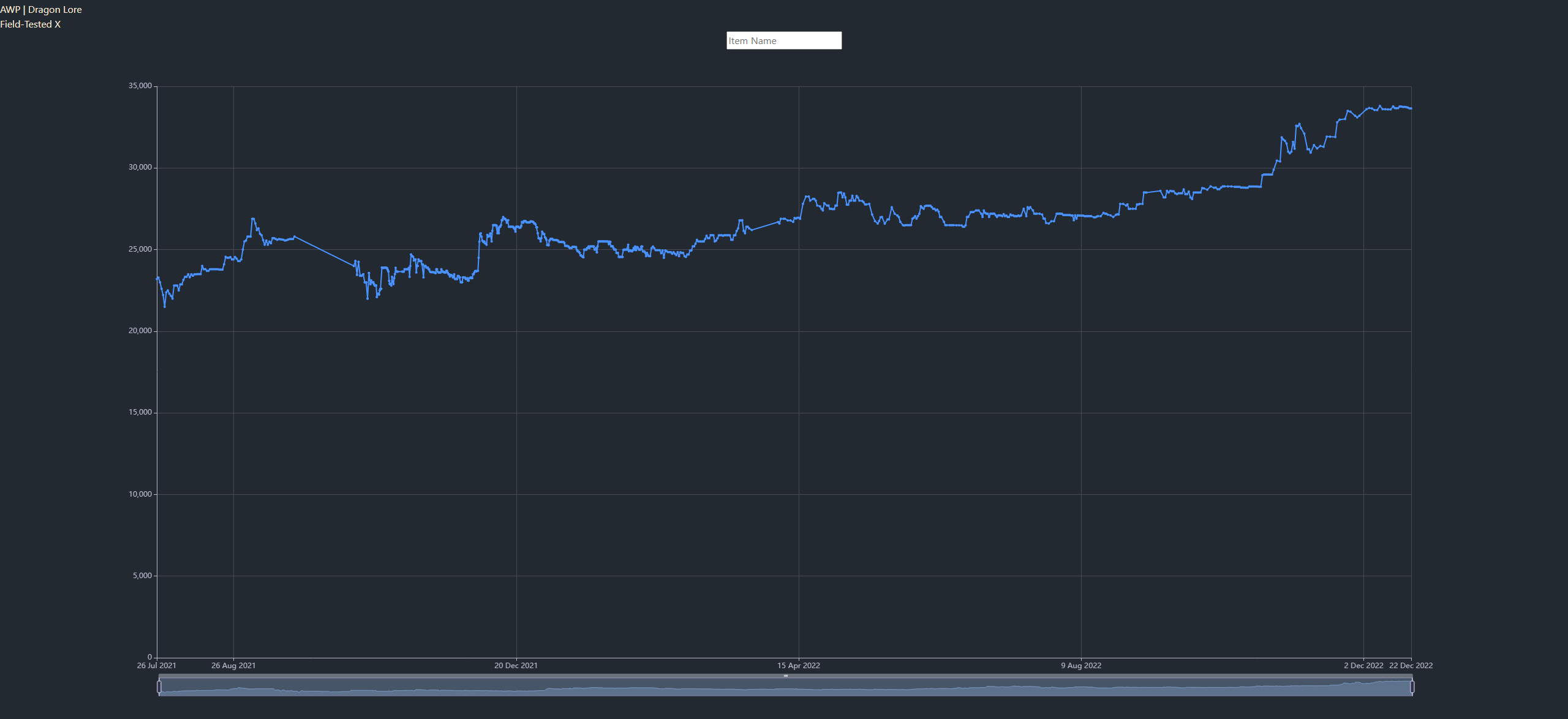
Task: Click the 9 Aug 2022 axis label
Action: coord(1080,665)
